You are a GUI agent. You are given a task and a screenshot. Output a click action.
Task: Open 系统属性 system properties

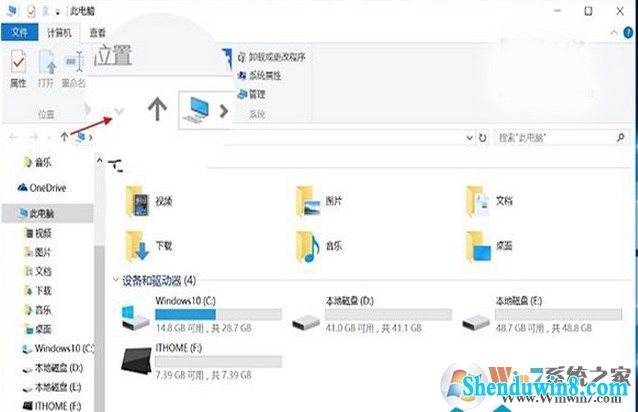(x=259, y=75)
